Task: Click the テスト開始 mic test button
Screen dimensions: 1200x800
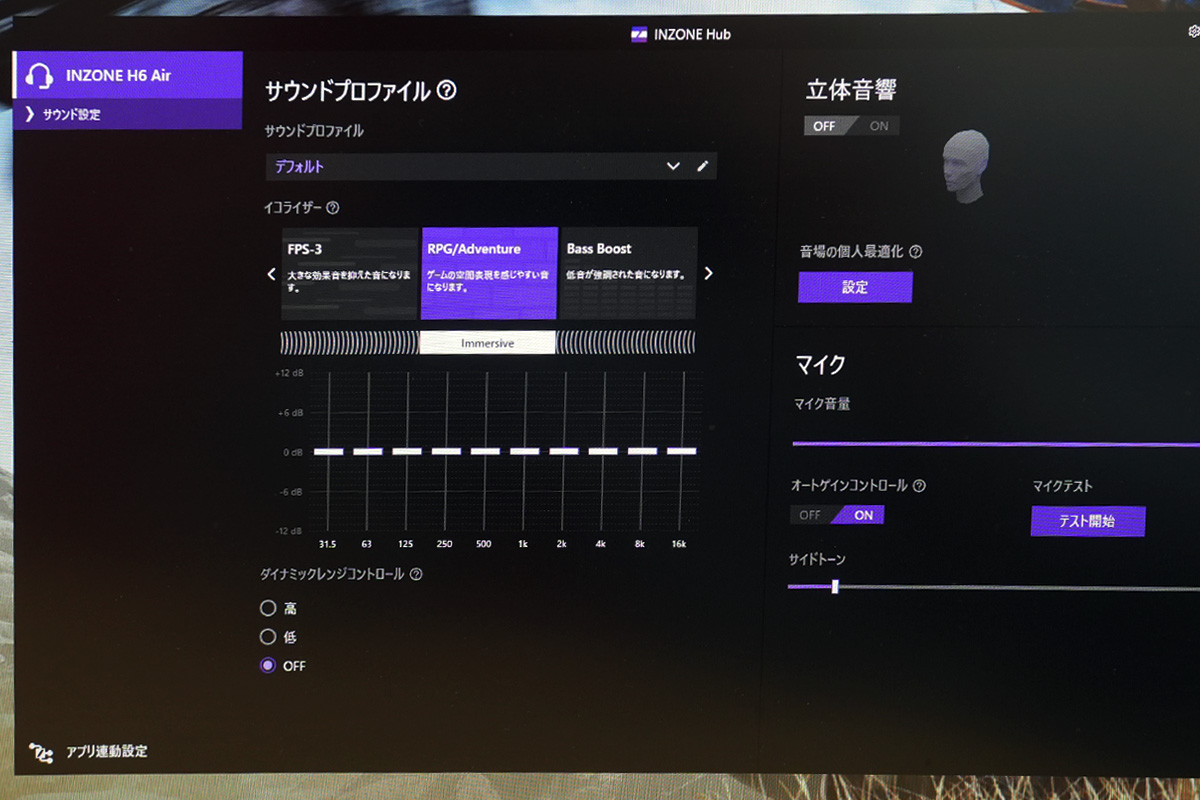Action: point(1087,521)
